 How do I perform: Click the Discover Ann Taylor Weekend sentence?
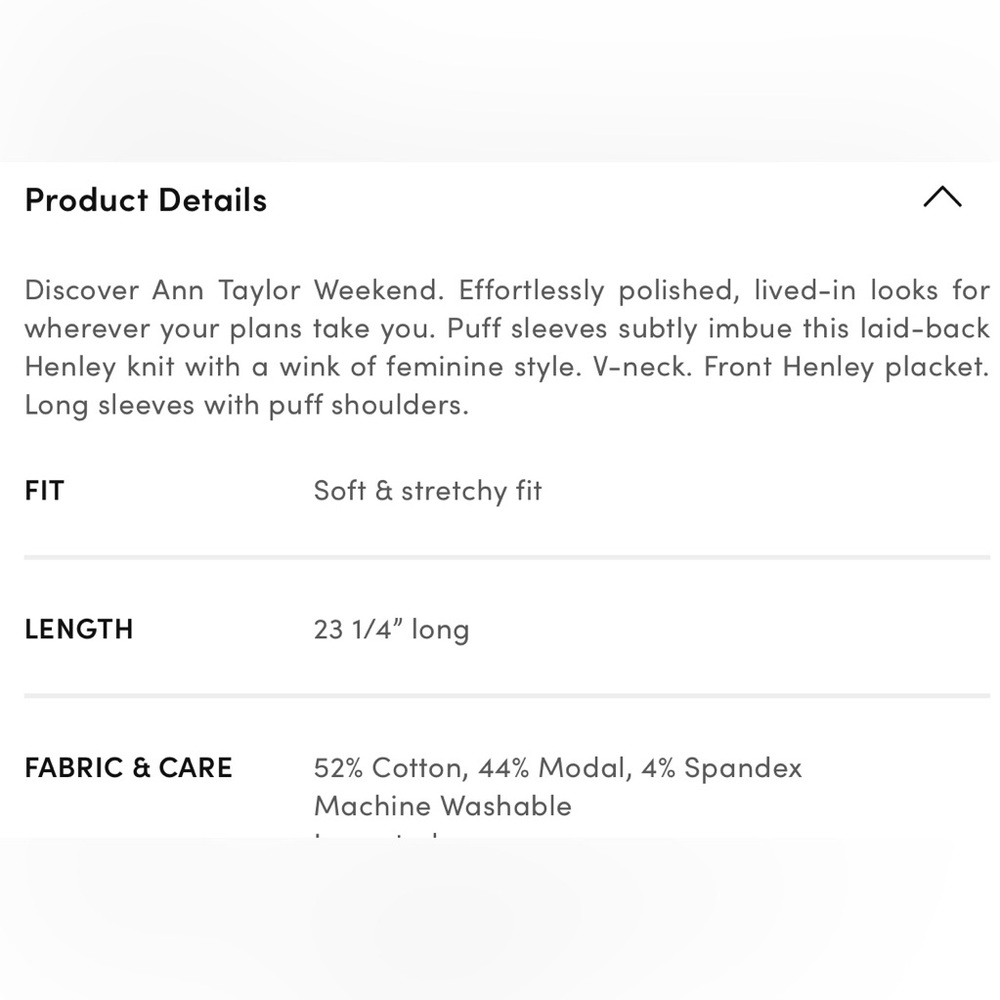pyautogui.click(x=234, y=290)
